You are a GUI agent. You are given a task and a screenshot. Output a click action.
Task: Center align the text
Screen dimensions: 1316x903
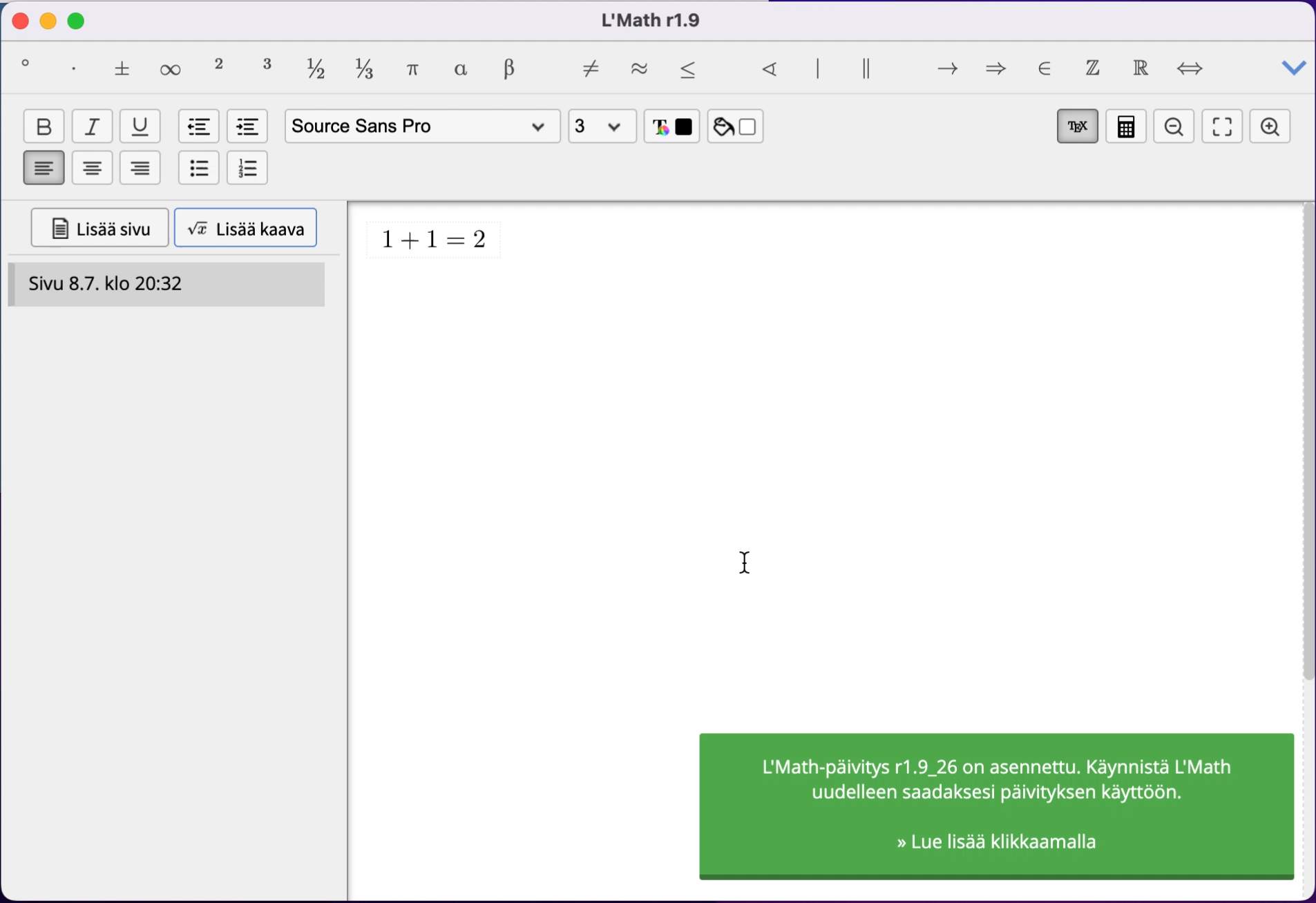click(93, 168)
